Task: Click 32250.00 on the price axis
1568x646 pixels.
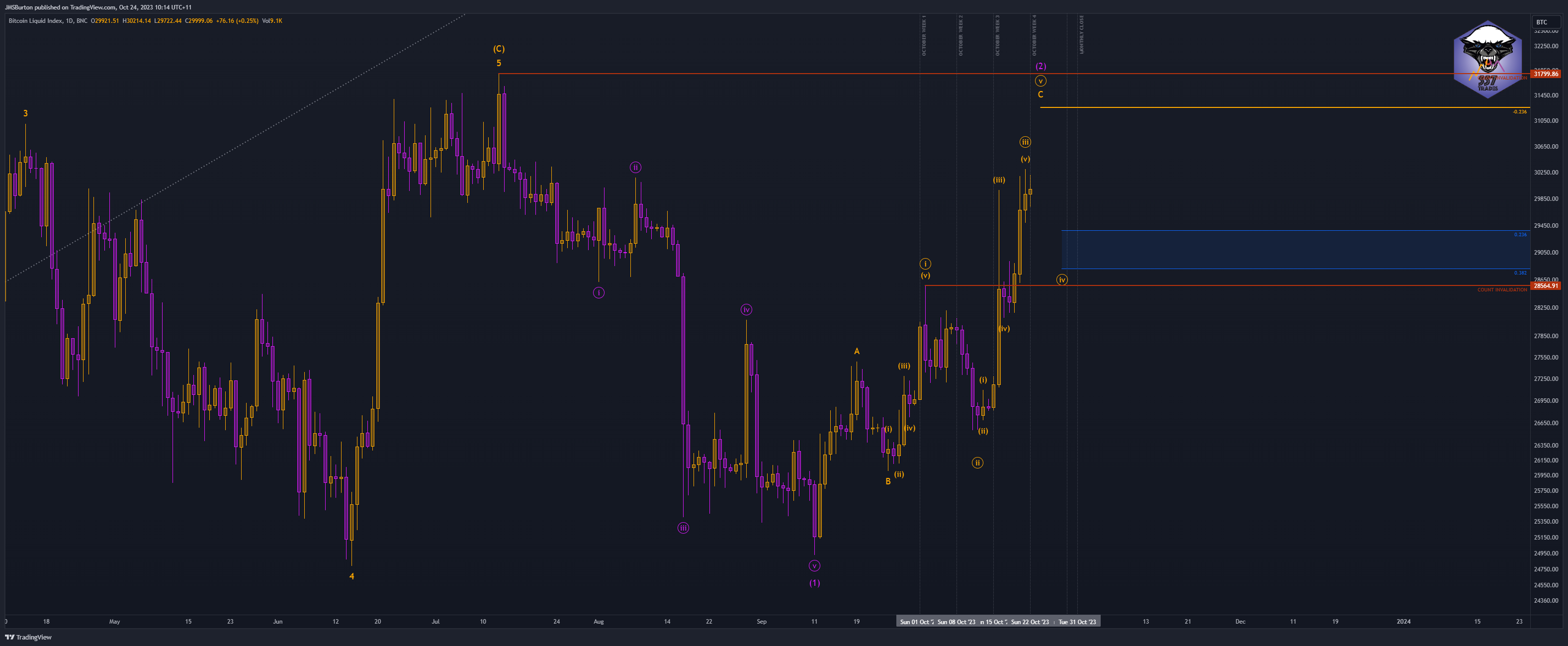Action: point(1546,46)
